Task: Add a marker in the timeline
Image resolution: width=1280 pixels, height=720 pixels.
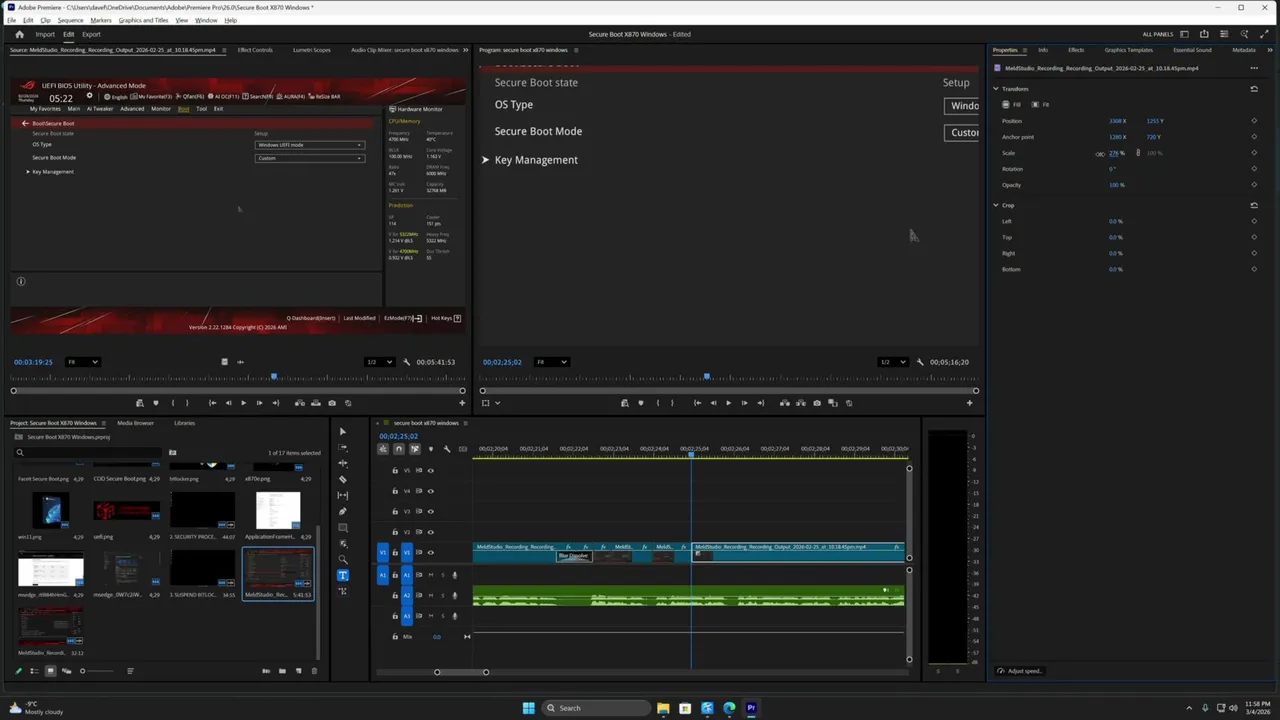Action: (x=431, y=449)
